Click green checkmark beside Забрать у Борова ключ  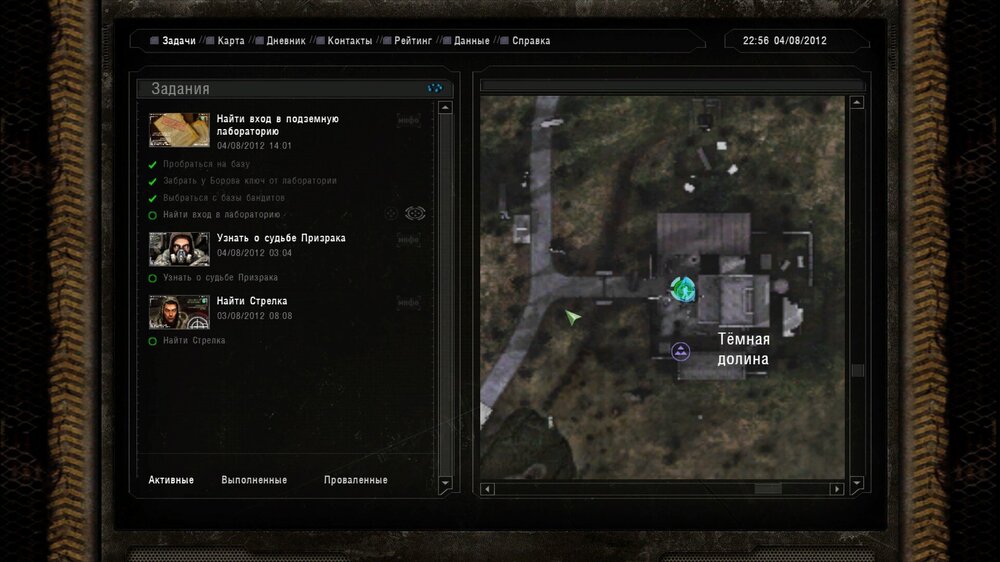coord(152,181)
